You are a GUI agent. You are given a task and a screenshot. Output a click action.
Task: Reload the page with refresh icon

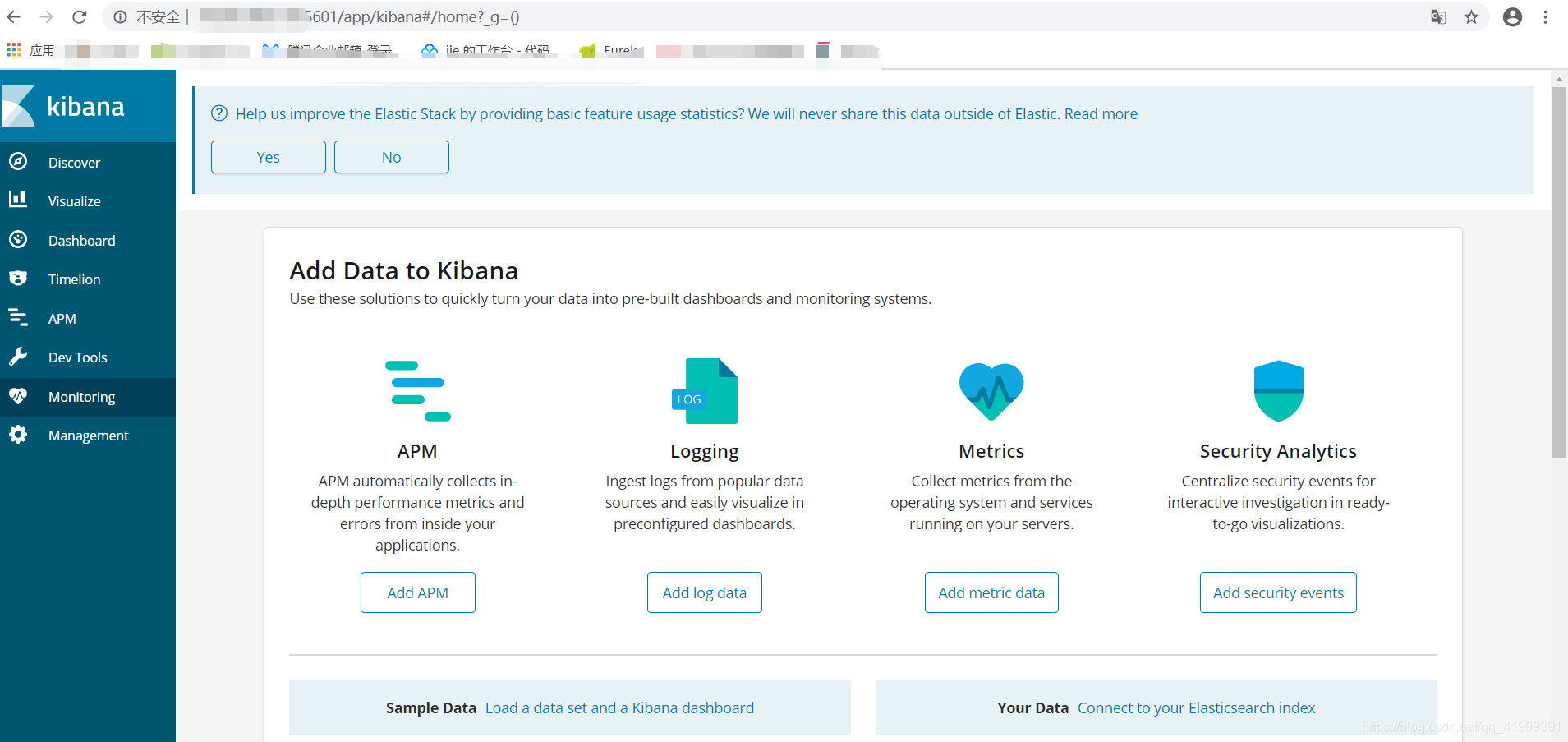80,16
